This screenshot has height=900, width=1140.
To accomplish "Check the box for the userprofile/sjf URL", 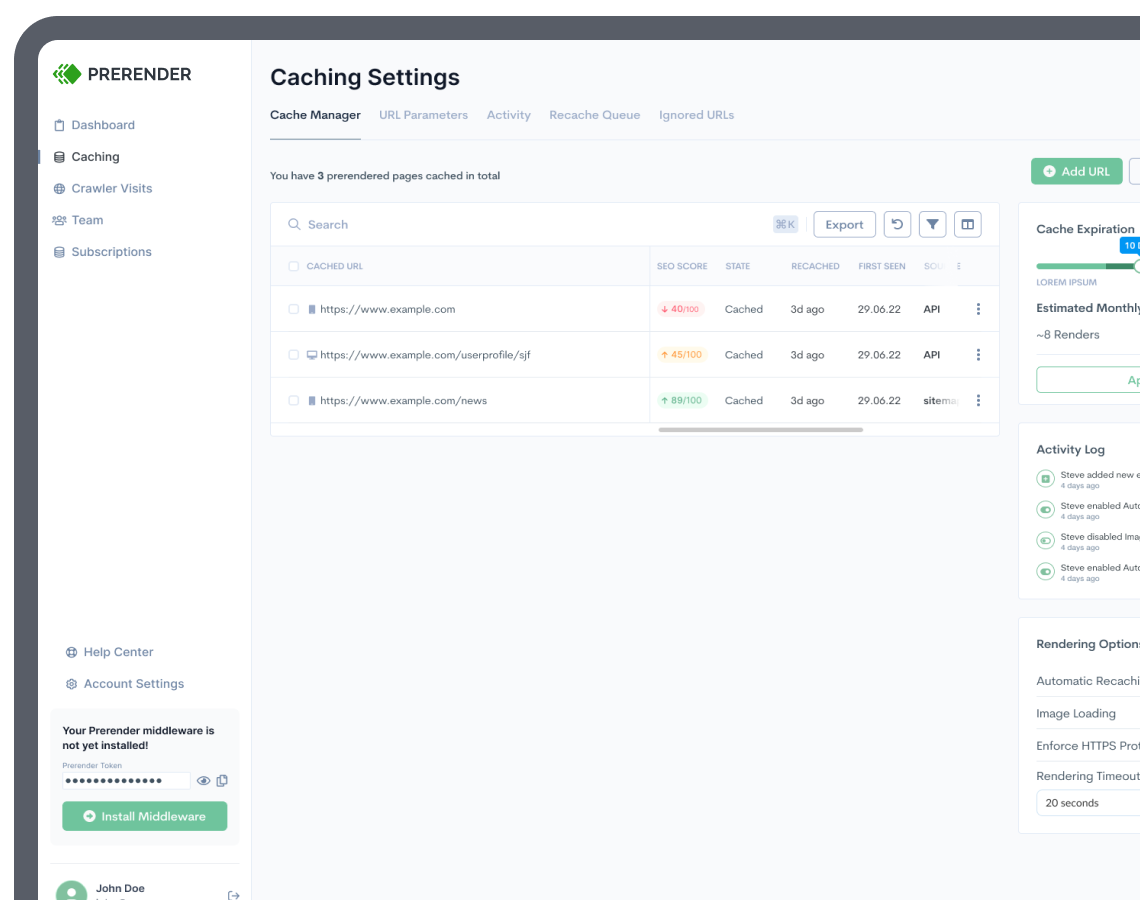I will 294,355.
